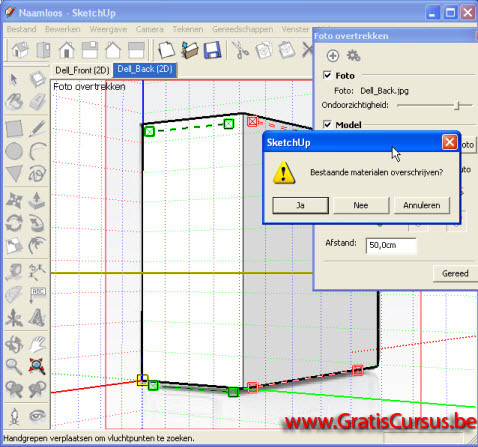Select the arrow Select tool
Screen dimensions: 478x447
14,80
